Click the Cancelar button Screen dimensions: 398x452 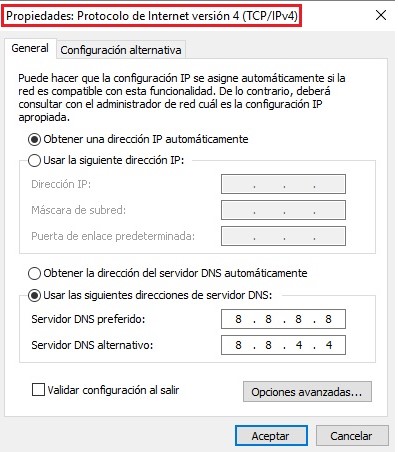352,436
